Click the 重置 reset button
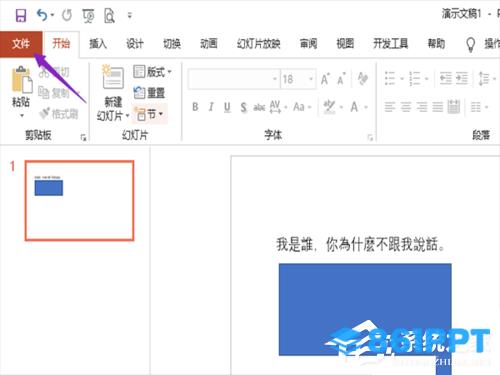500x375 pixels. (149, 93)
